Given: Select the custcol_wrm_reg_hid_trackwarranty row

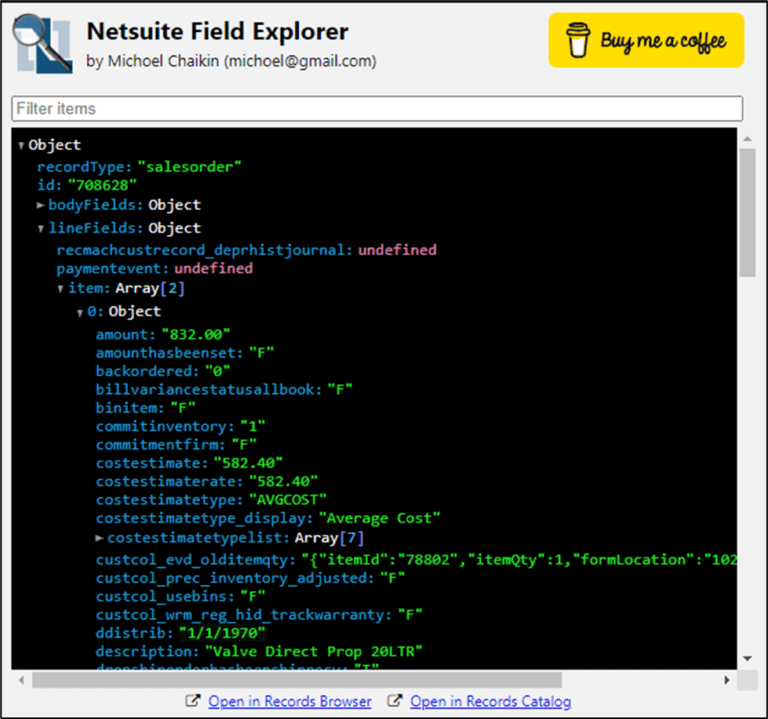Looking at the screenshot, I should tap(259, 615).
